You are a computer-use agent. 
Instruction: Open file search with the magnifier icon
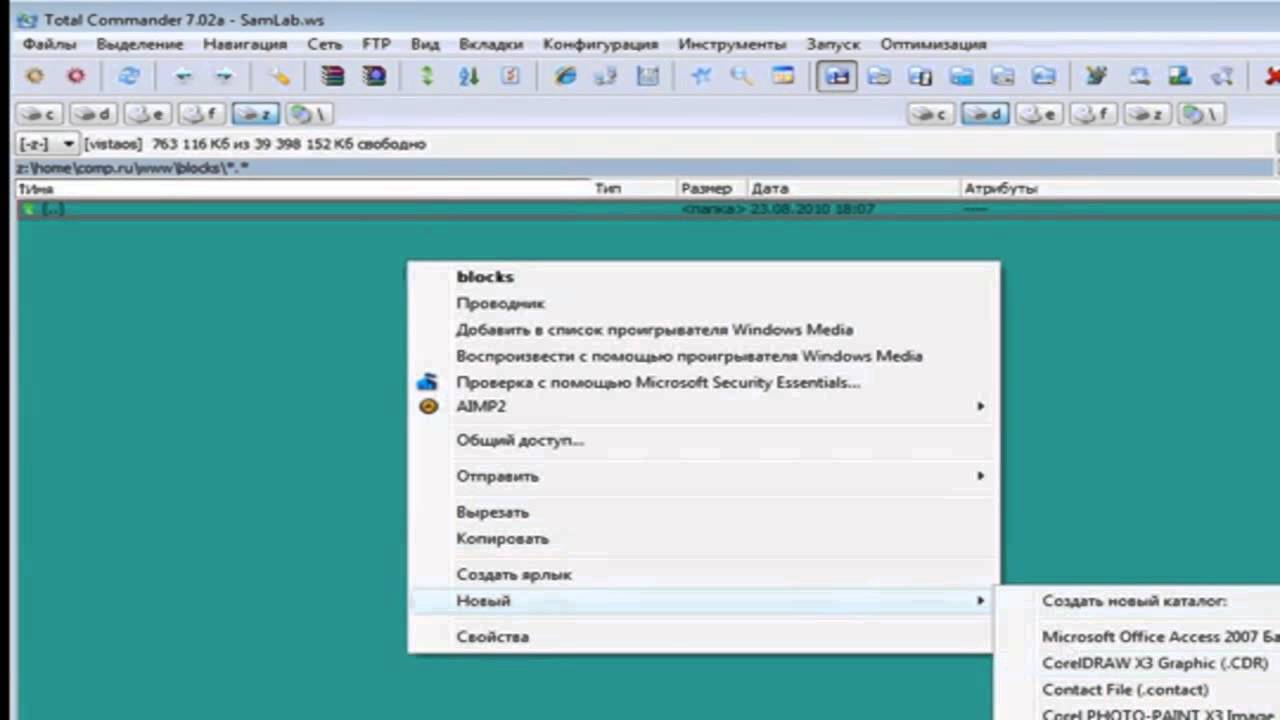pos(741,76)
